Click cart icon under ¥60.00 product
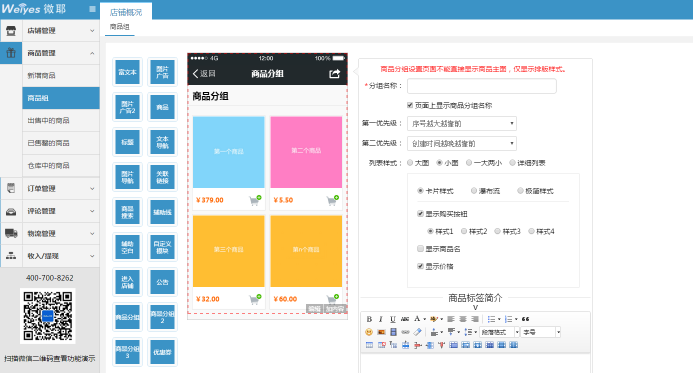The width and height of the screenshot is (693, 373). (332, 299)
